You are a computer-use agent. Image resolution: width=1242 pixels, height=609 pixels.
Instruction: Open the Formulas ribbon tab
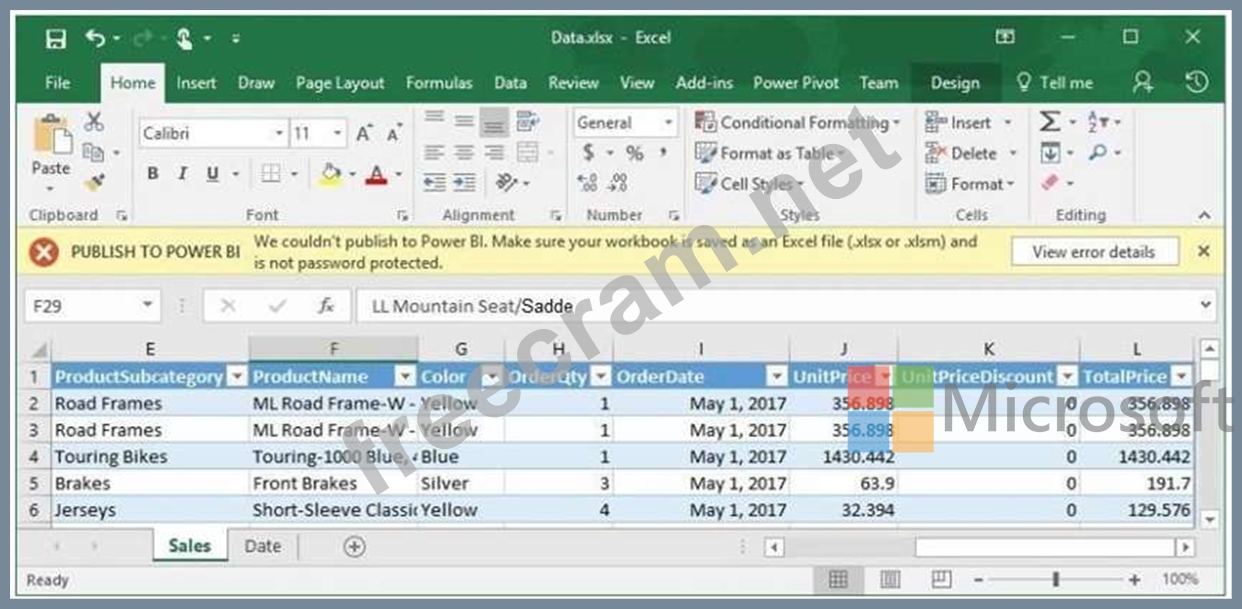click(x=439, y=83)
